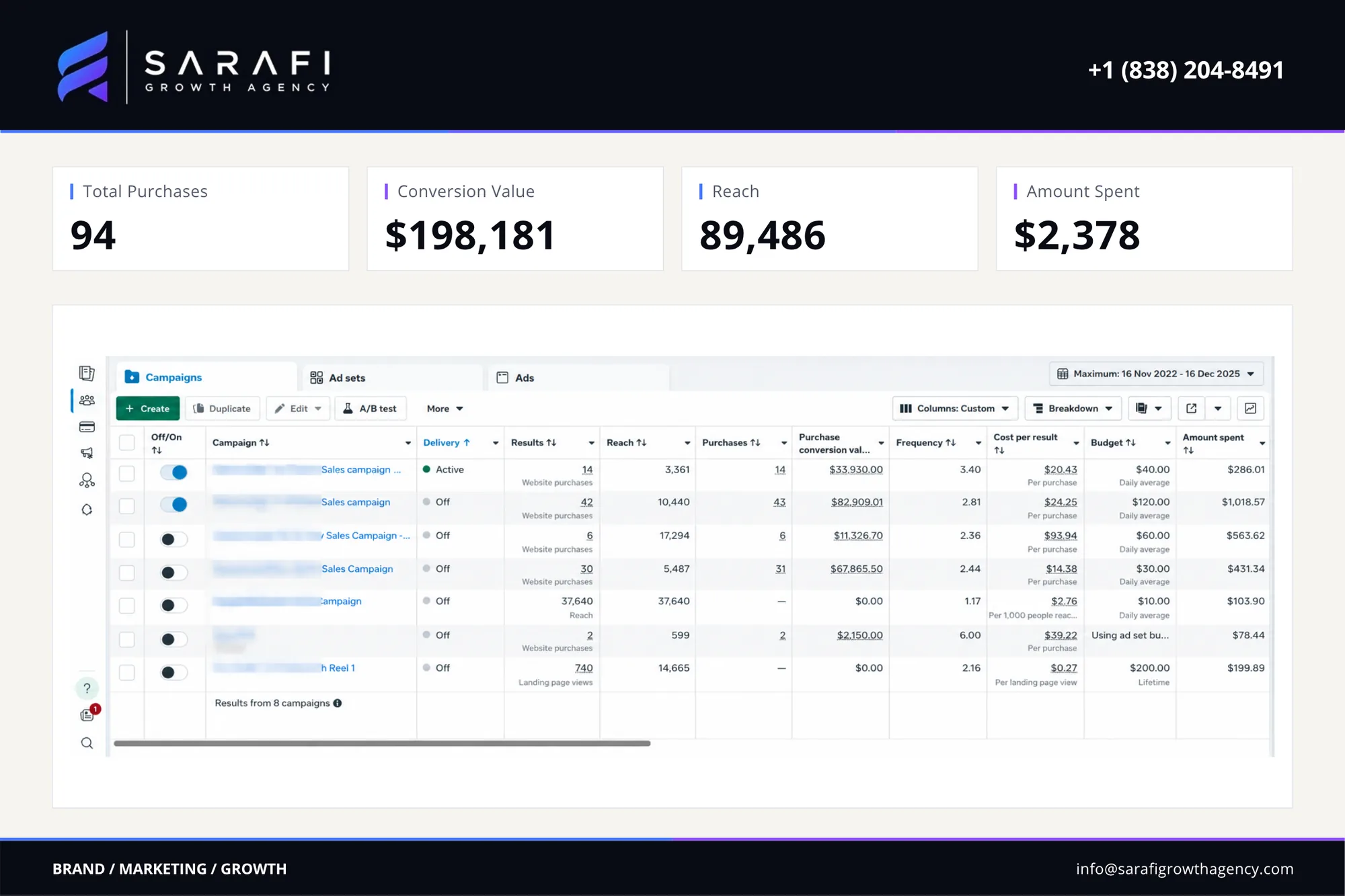Click the A/B test button
The height and width of the screenshot is (896, 1345).
tap(370, 409)
